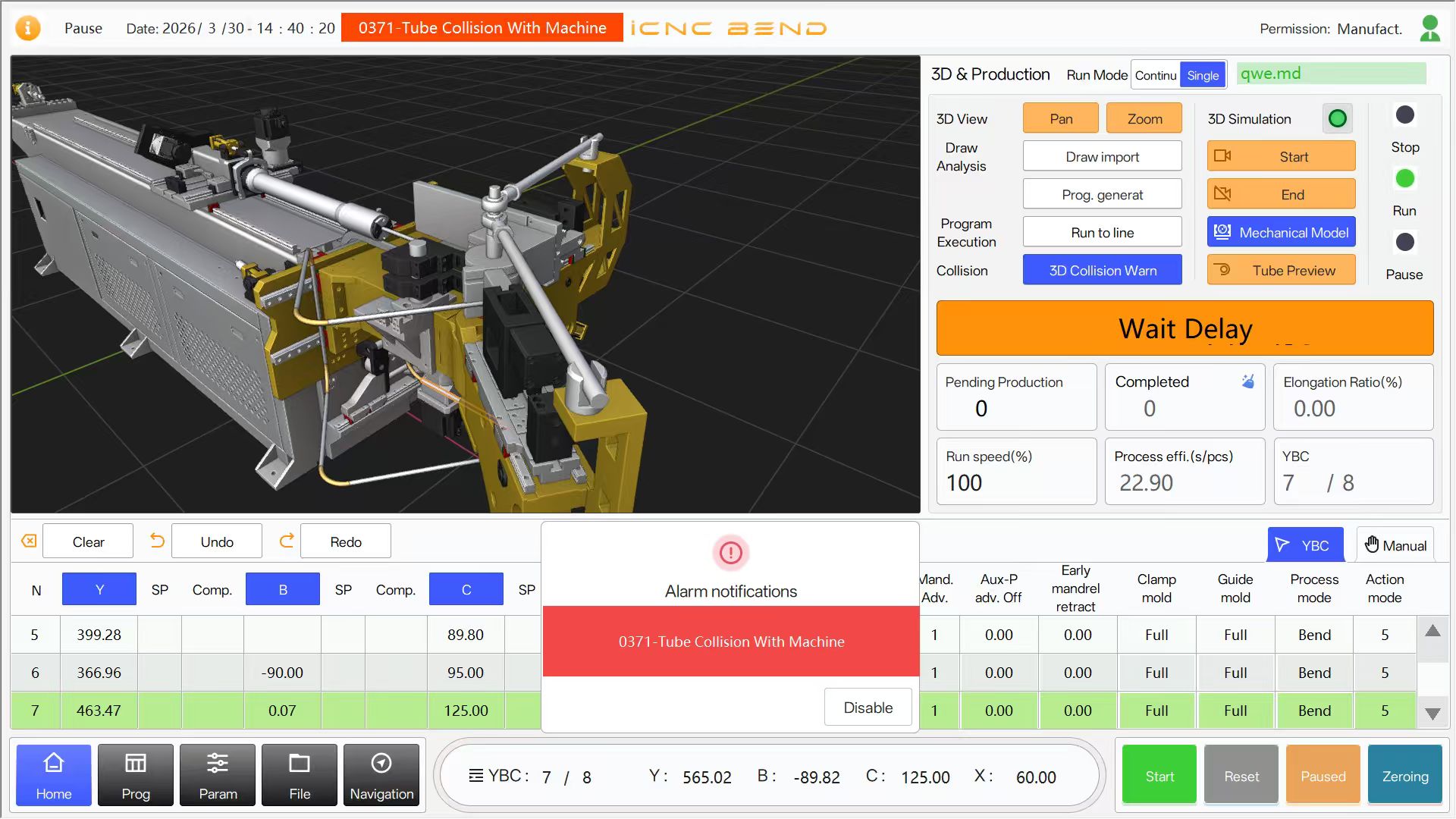Click the green Start button
The height and width of the screenshot is (819, 1456).
pos(1159,775)
